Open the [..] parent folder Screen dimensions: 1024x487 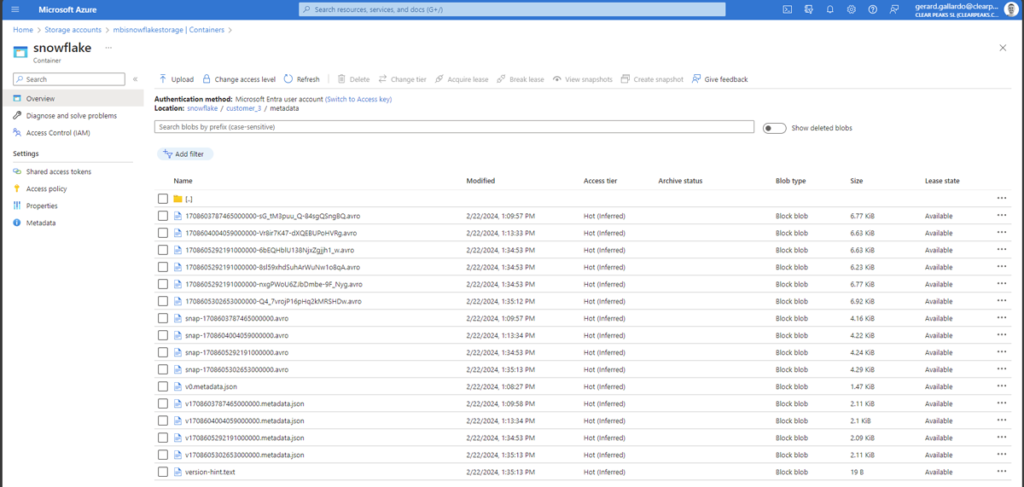click(x=188, y=198)
